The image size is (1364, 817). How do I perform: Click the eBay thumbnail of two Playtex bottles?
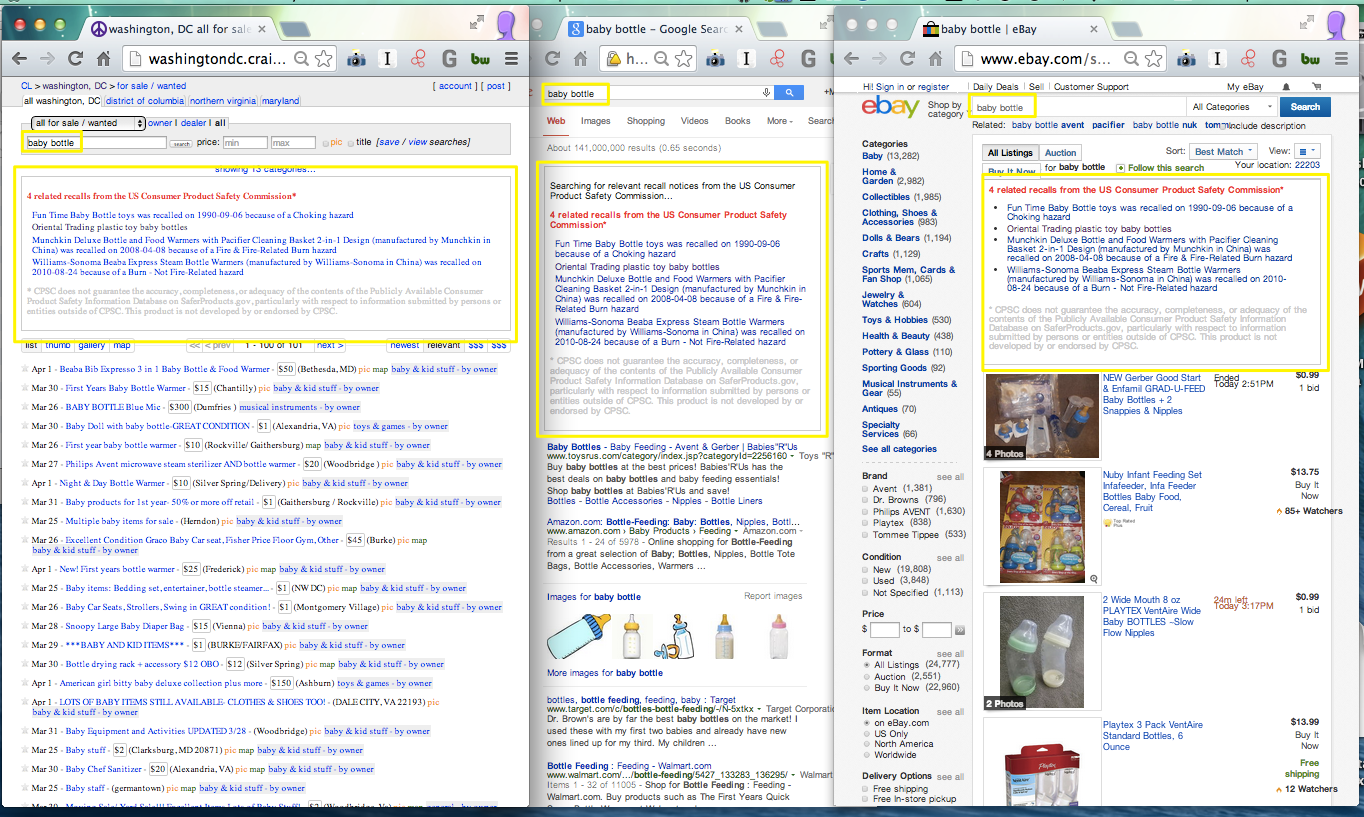click(1040, 651)
